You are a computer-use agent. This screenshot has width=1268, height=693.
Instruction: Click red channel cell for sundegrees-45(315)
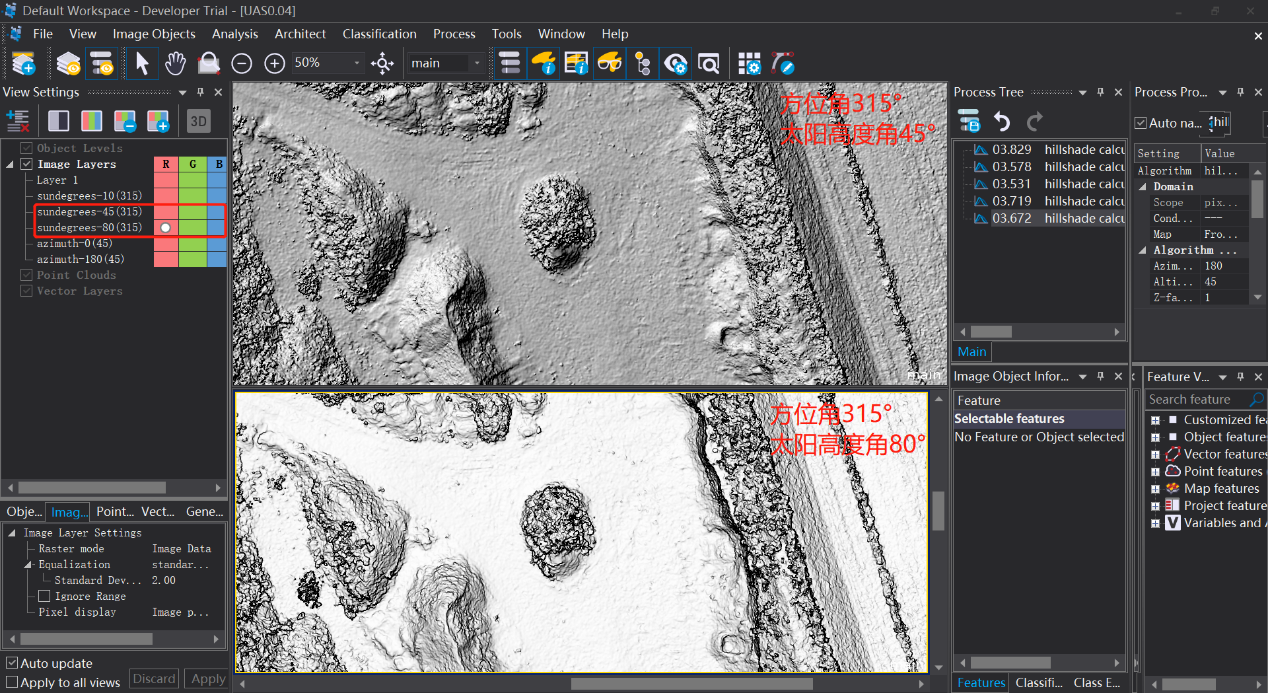click(166, 212)
